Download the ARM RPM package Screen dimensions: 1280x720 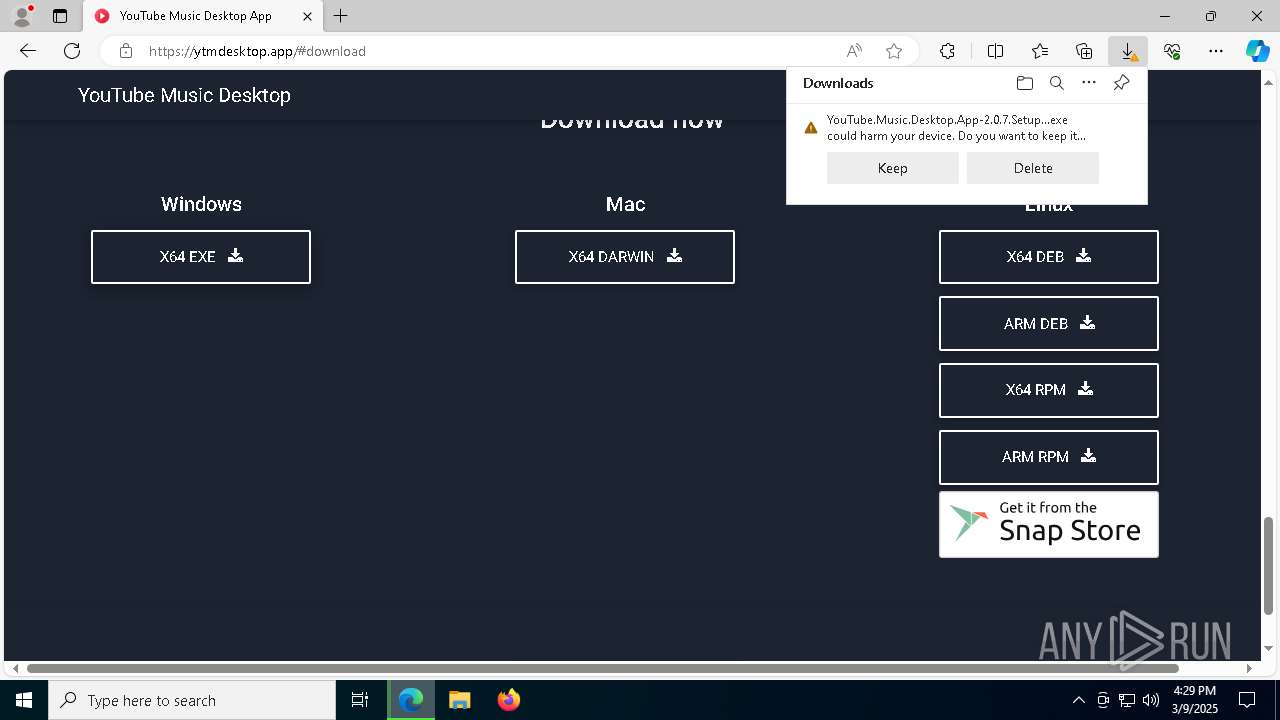coord(1049,457)
